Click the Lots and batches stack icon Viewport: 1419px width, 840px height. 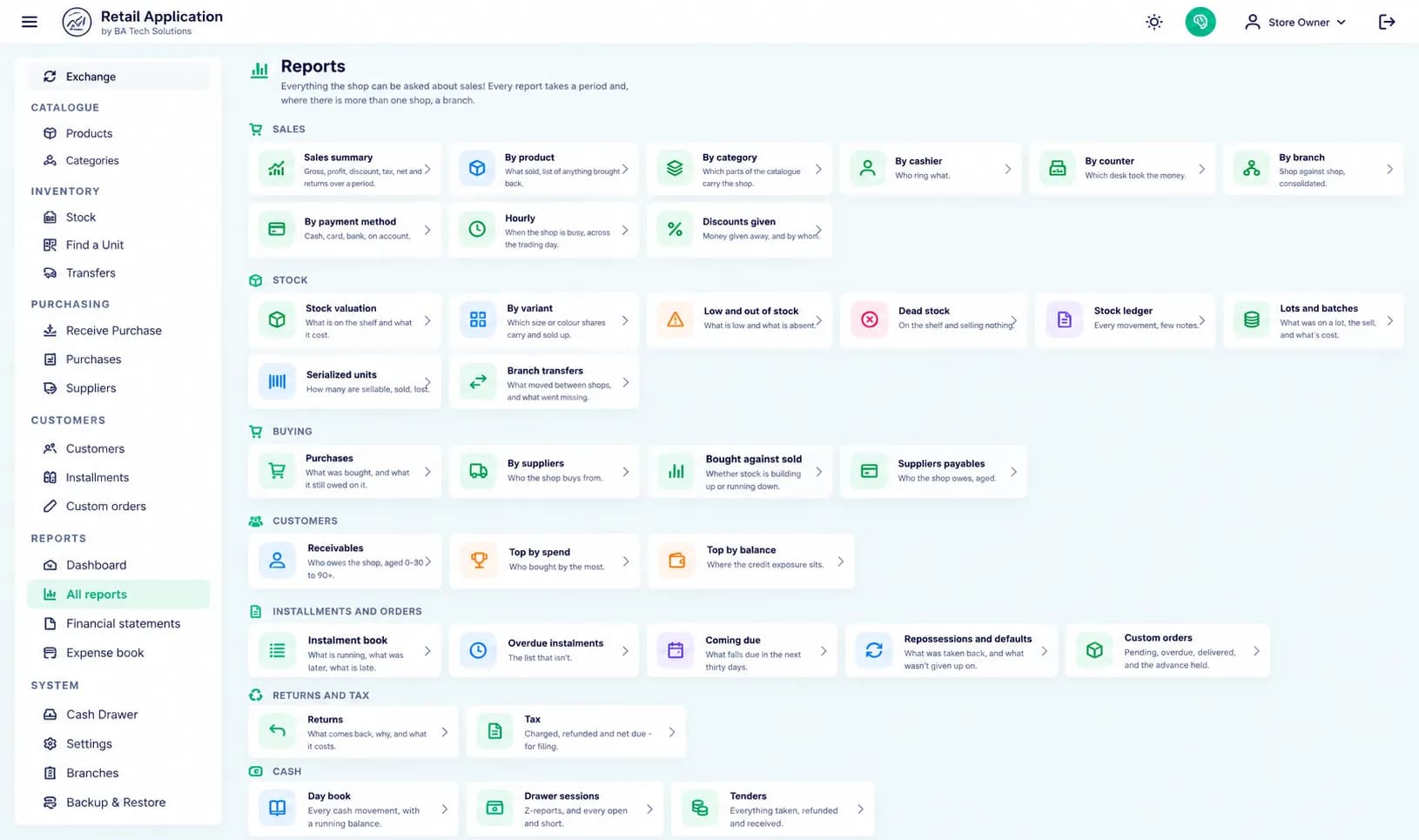1252,319
